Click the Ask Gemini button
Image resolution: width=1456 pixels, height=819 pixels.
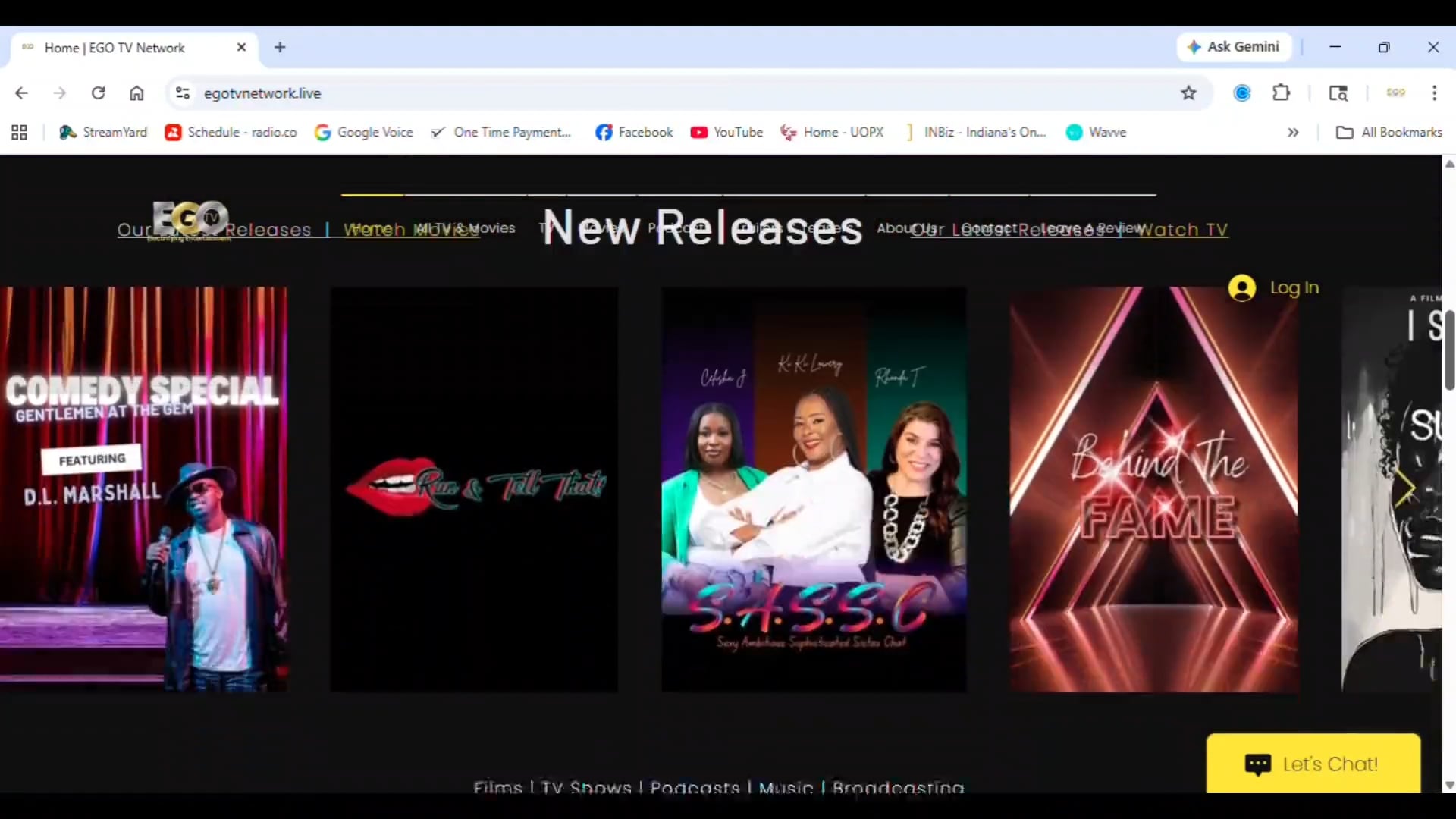pos(1234,47)
